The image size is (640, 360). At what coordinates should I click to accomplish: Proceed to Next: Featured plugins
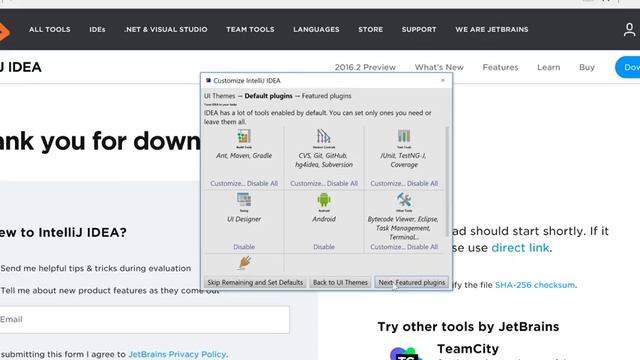(x=412, y=282)
